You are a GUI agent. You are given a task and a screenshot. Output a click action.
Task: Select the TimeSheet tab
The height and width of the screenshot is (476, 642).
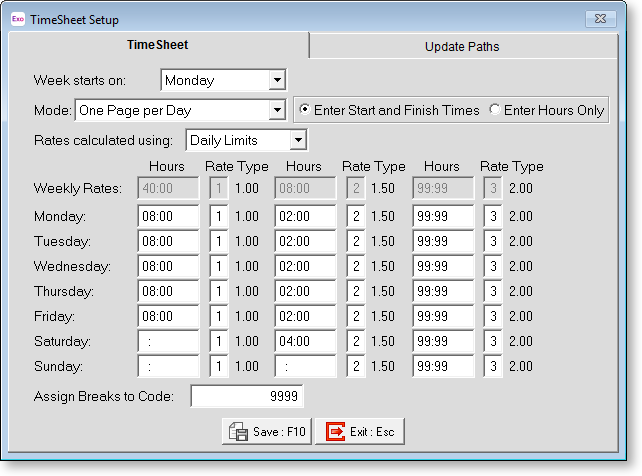158,45
